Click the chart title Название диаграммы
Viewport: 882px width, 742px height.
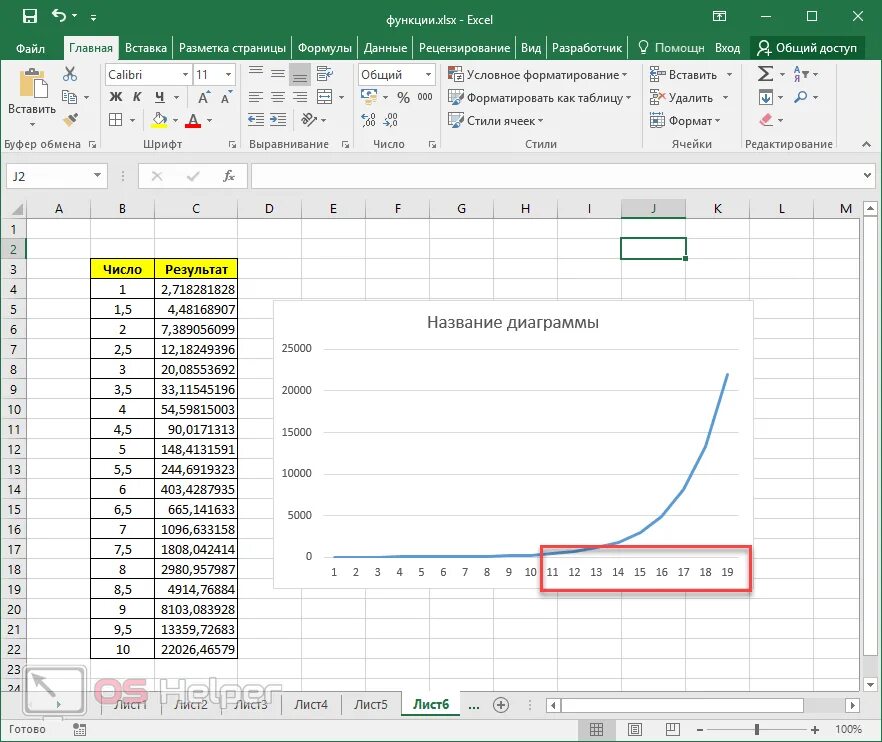point(512,322)
